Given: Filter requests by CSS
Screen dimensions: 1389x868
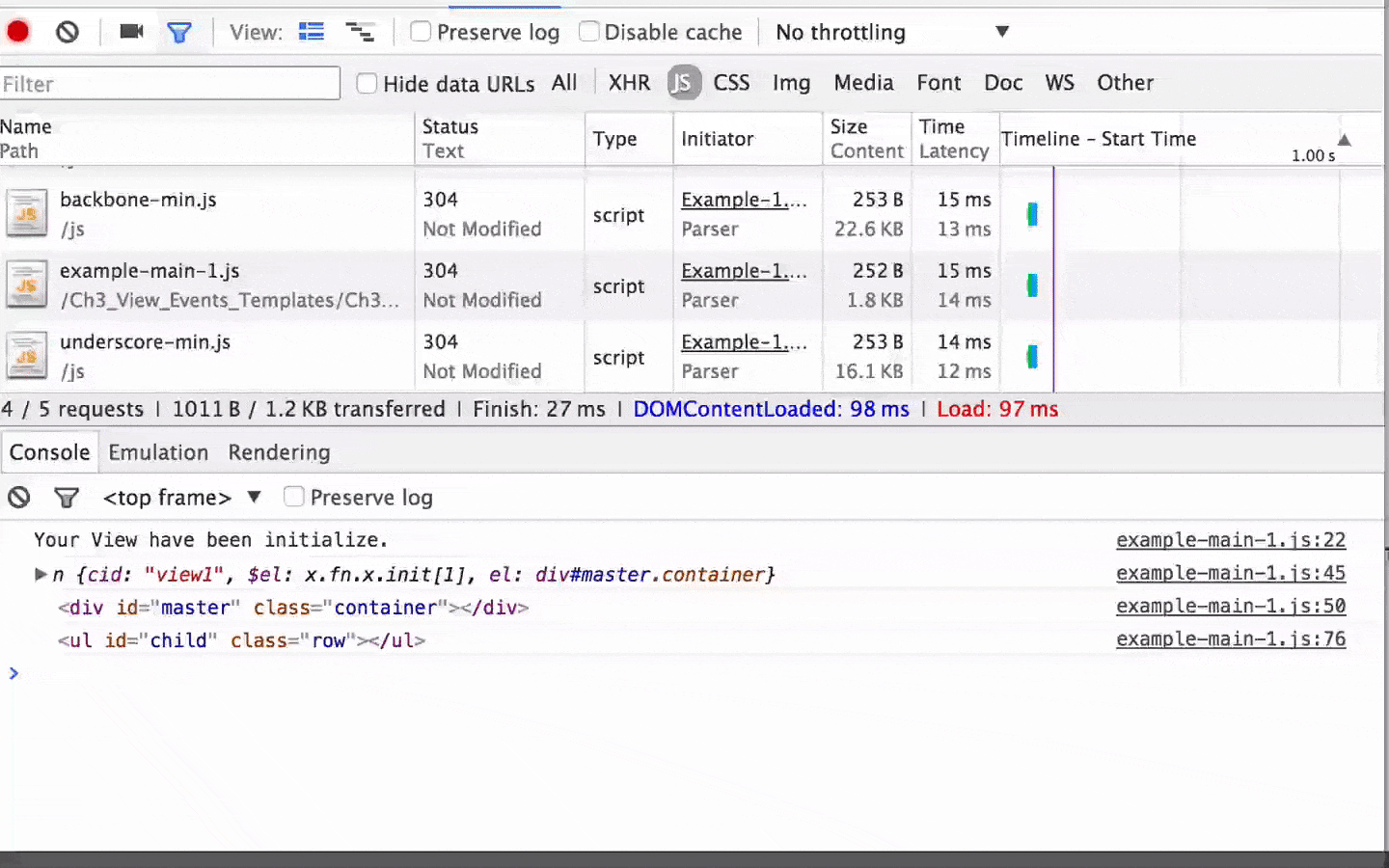Looking at the screenshot, I should [732, 83].
